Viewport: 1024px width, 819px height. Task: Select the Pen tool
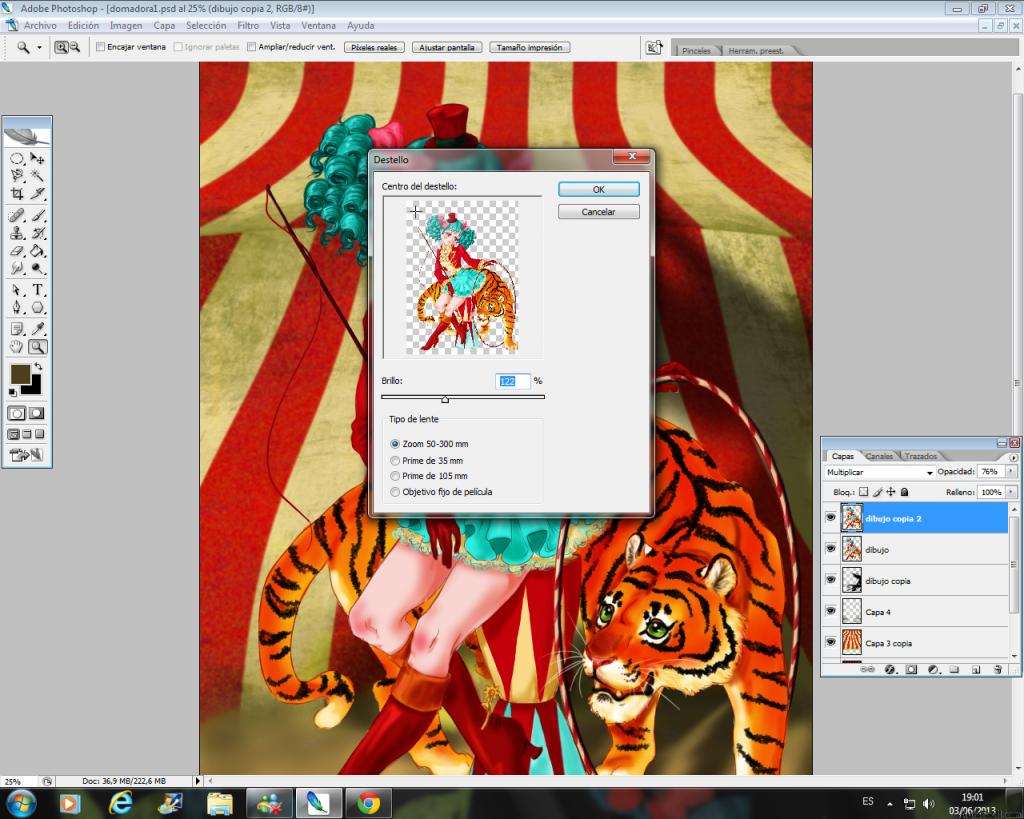click(17, 308)
